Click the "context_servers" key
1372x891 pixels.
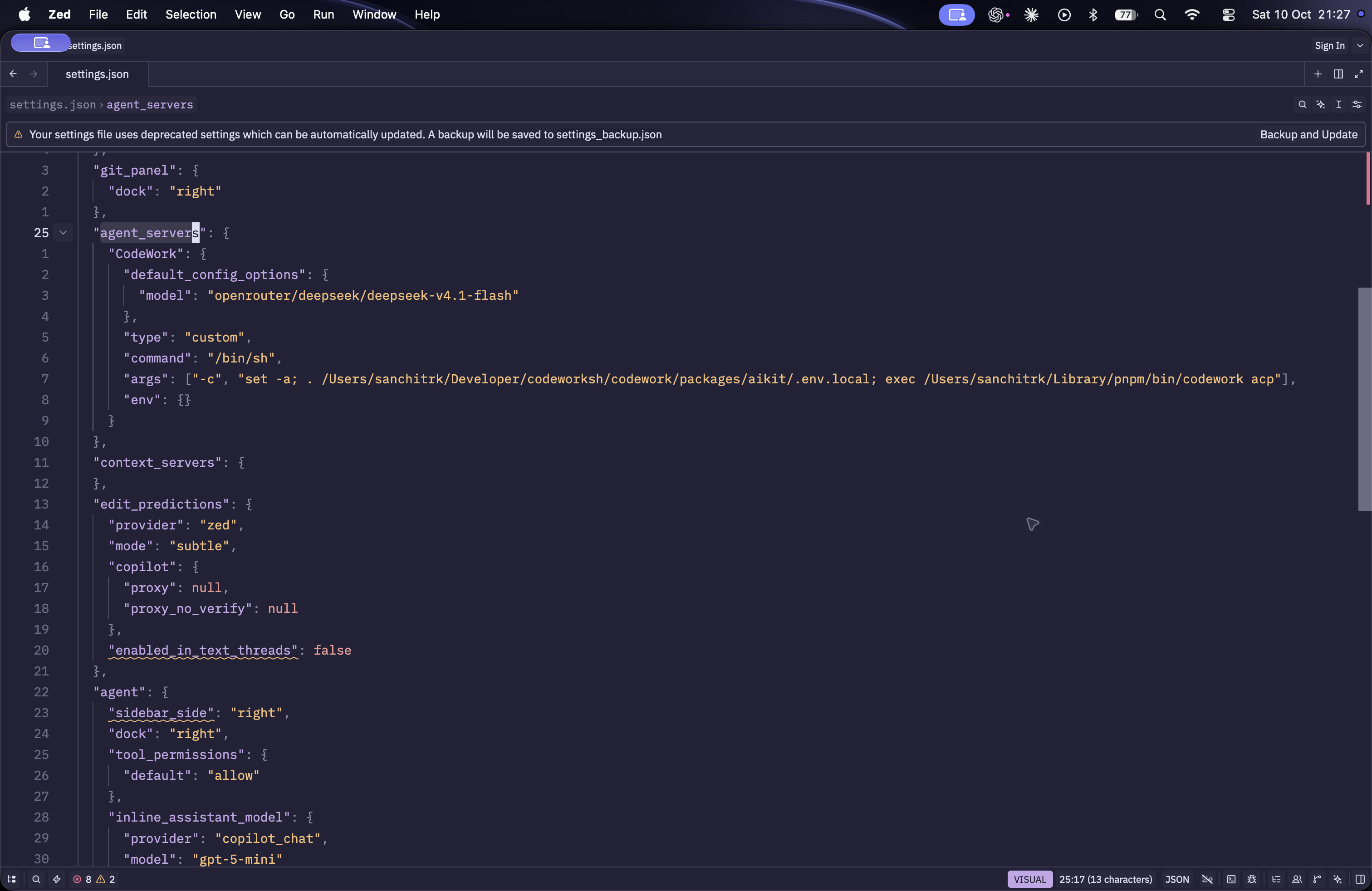tap(157, 462)
